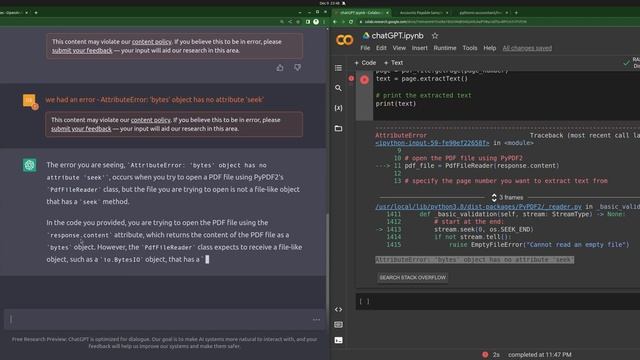Open the Help menu
Screen dimensions: 640x360
click(x=490, y=48)
